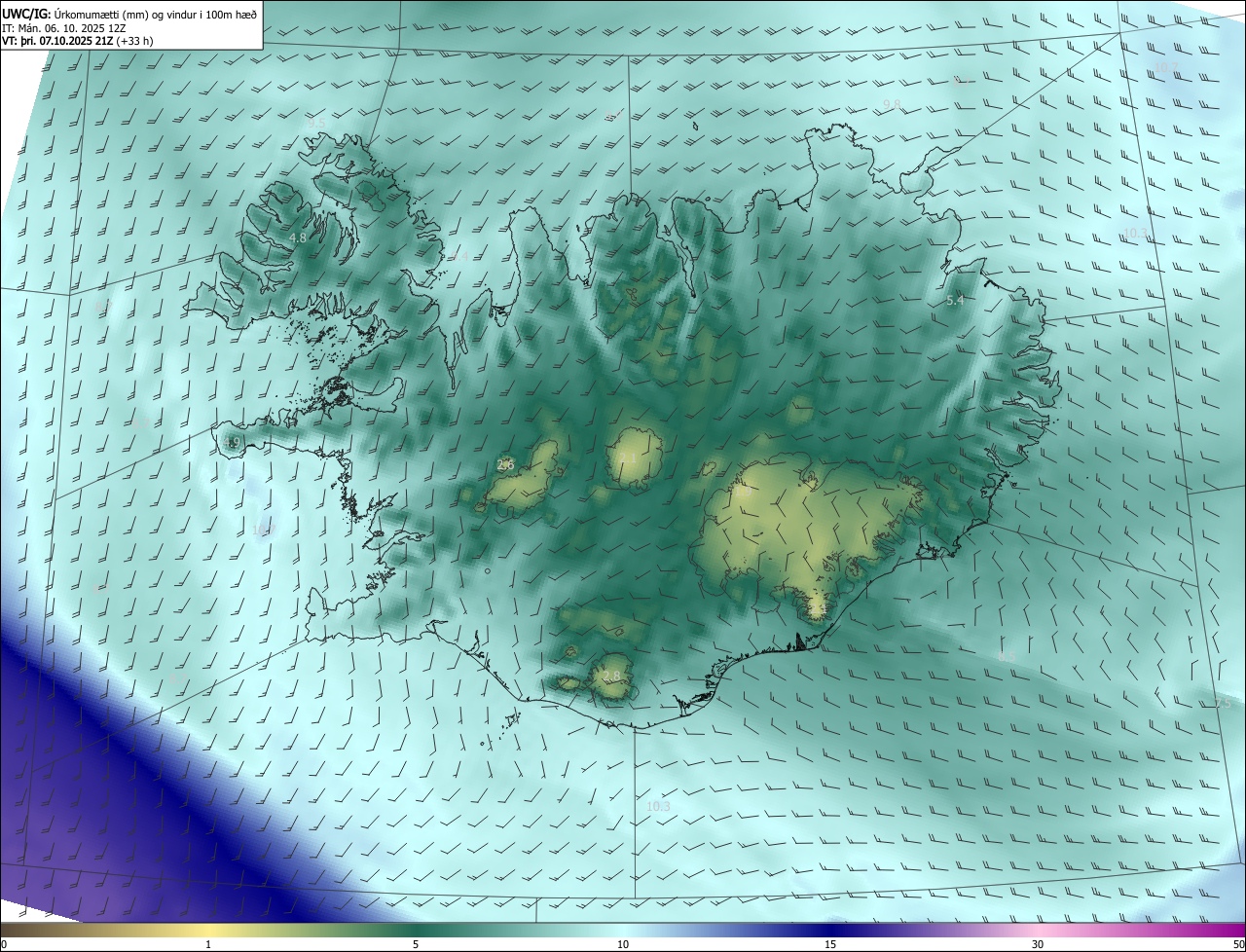The image size is (1246, 952).
Task: Select the '5.4' value in east Iceland
Action: [x=955, y=301]
